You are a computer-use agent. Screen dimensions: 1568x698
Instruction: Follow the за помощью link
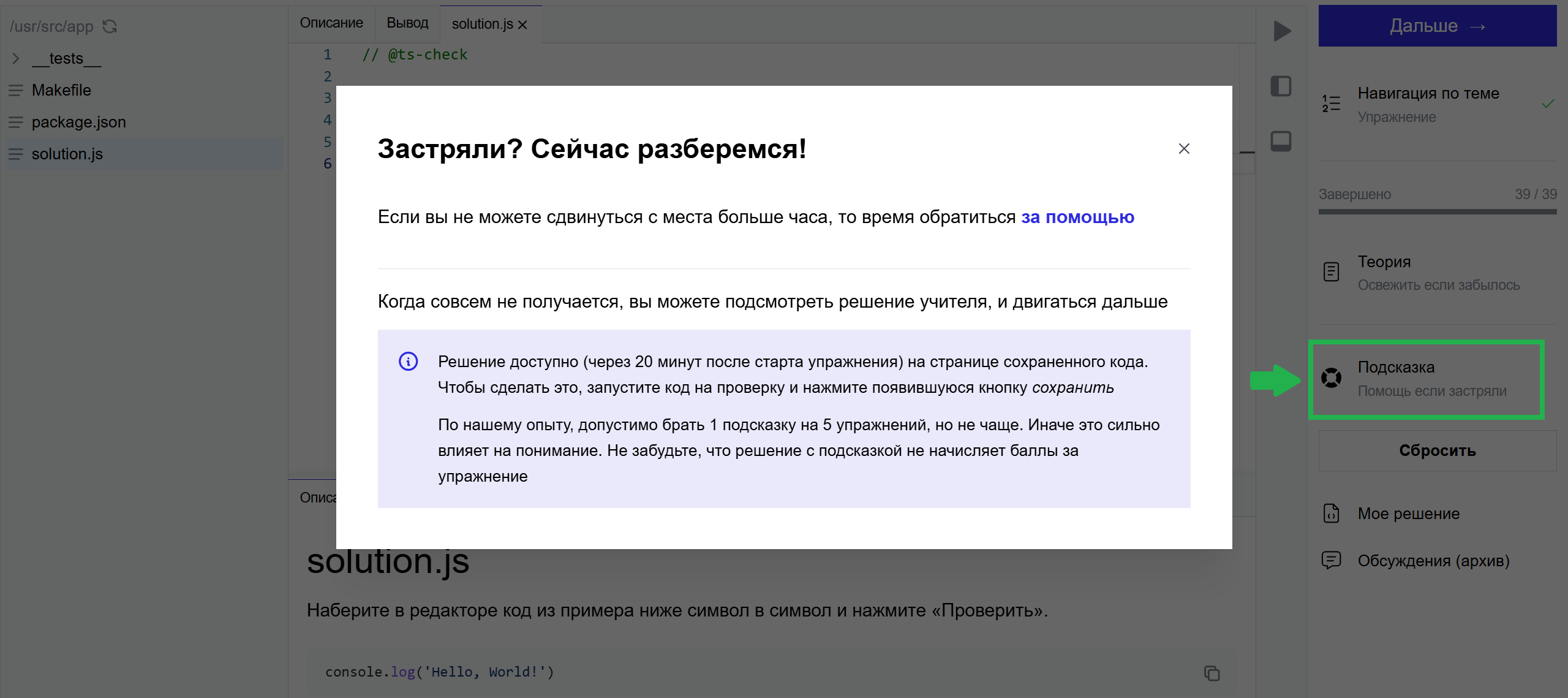[1077, 217]
